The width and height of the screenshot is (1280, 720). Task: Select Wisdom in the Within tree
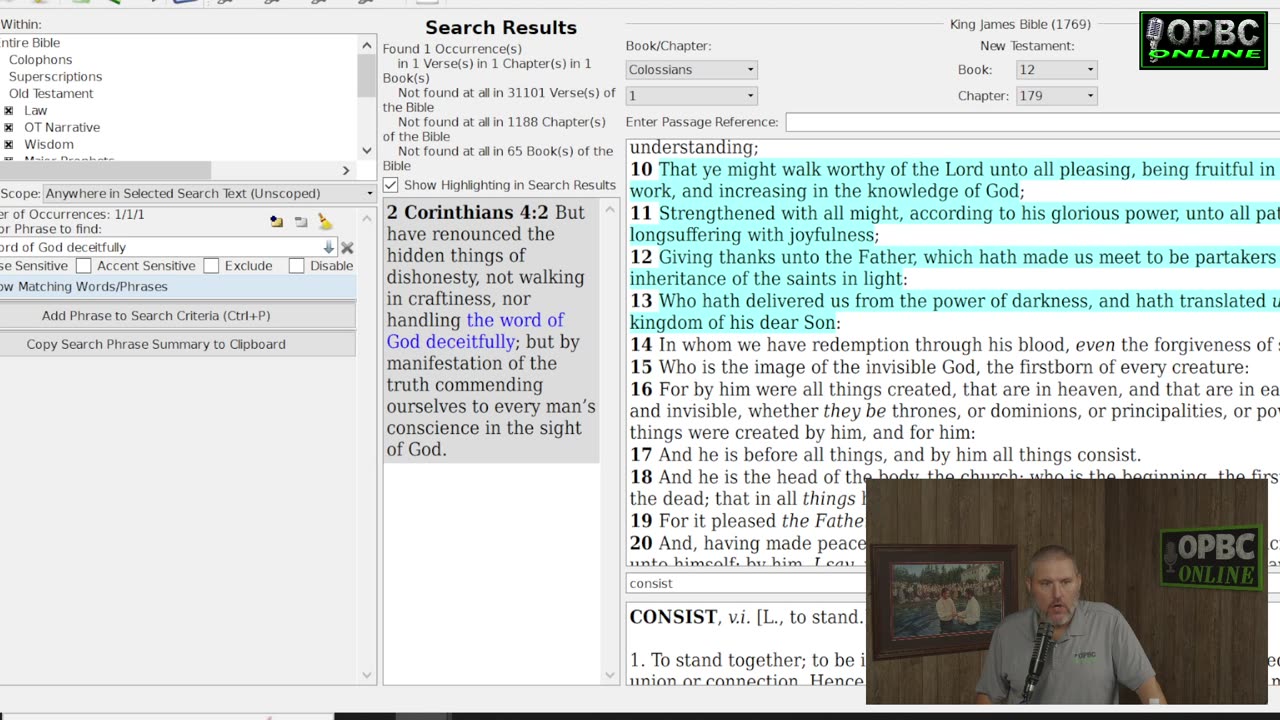coord(49,145)
